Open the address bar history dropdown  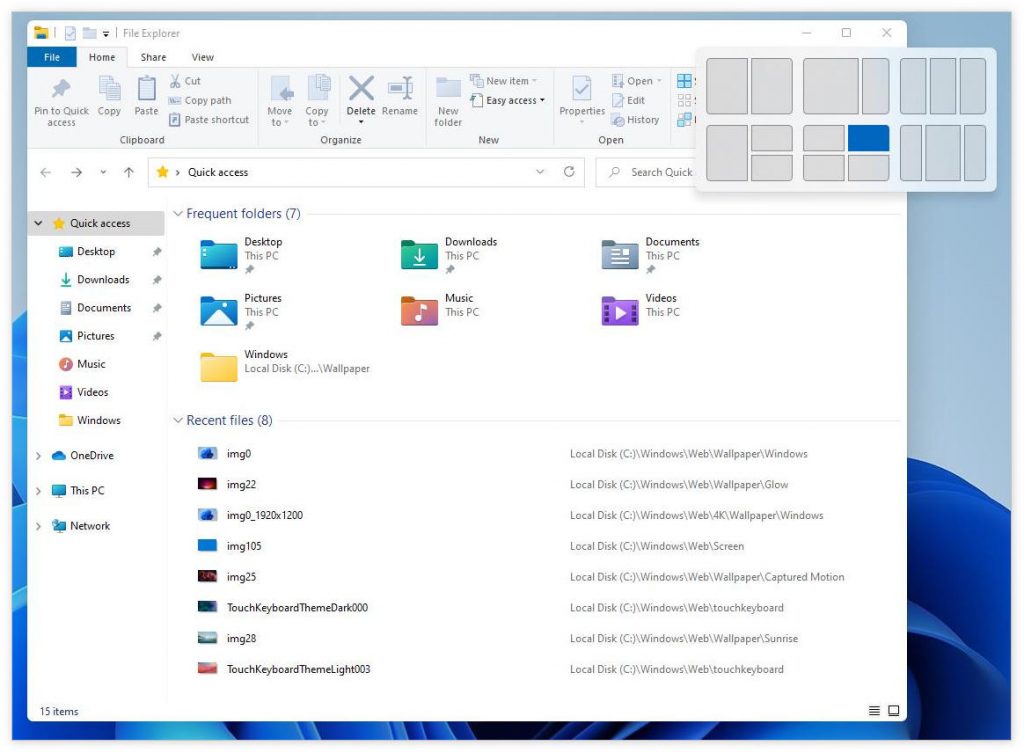pyautogui.click(x=541, y=172)
